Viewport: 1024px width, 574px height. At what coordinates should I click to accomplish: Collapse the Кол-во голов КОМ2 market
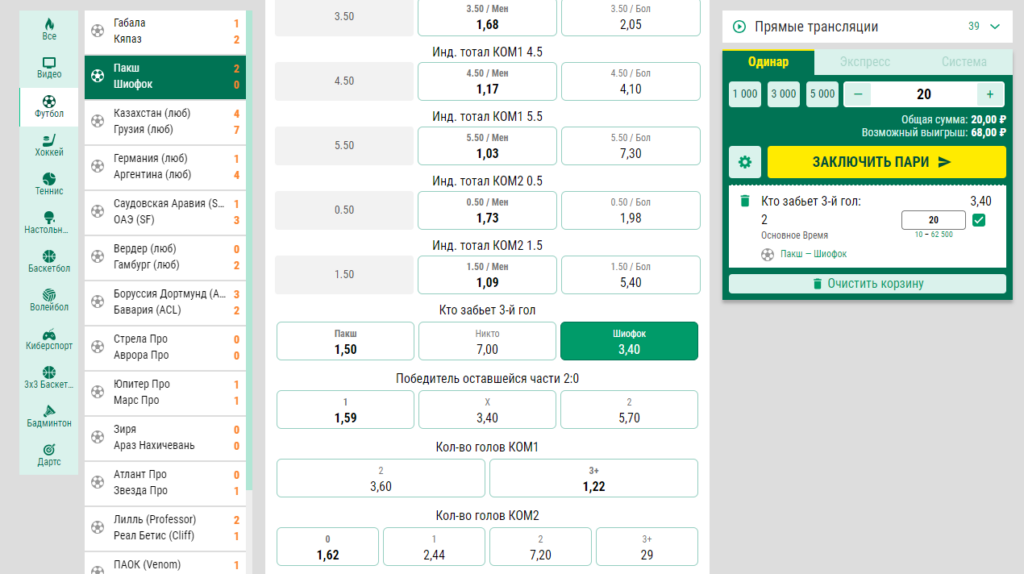click(x=487, y=516)
